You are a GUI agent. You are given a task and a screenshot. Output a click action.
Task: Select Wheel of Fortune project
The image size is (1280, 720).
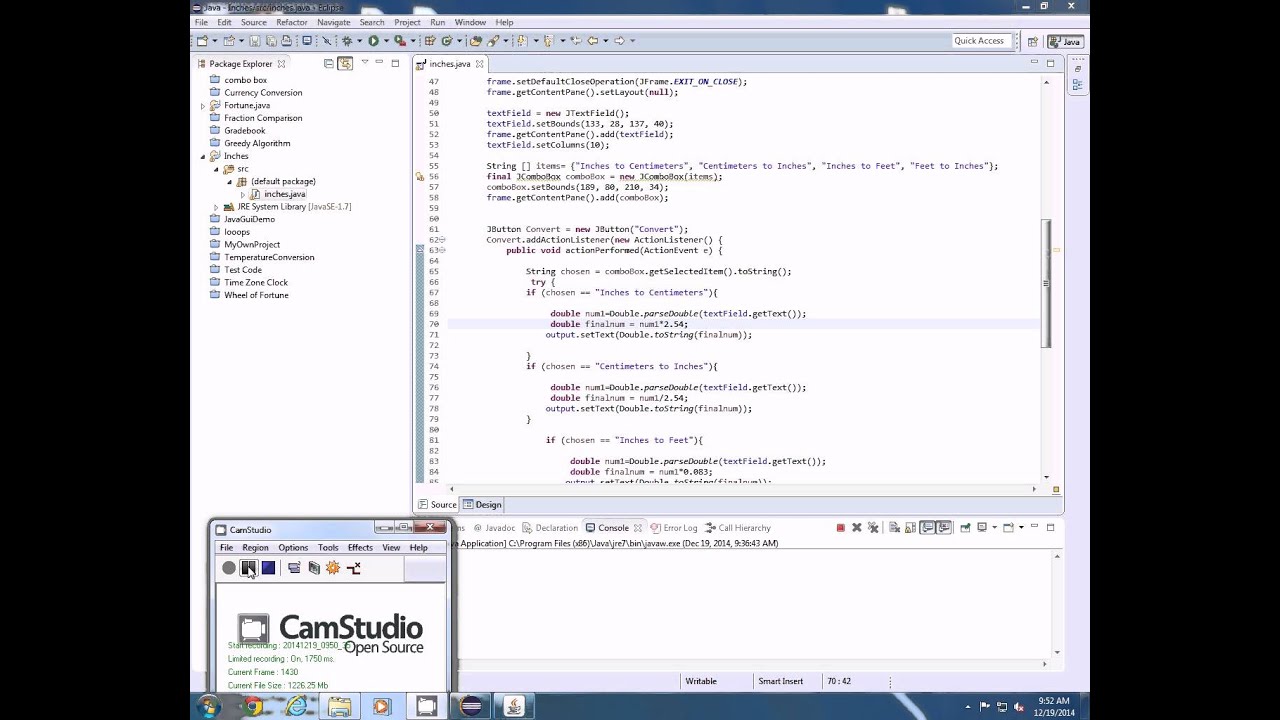[256, 295]
